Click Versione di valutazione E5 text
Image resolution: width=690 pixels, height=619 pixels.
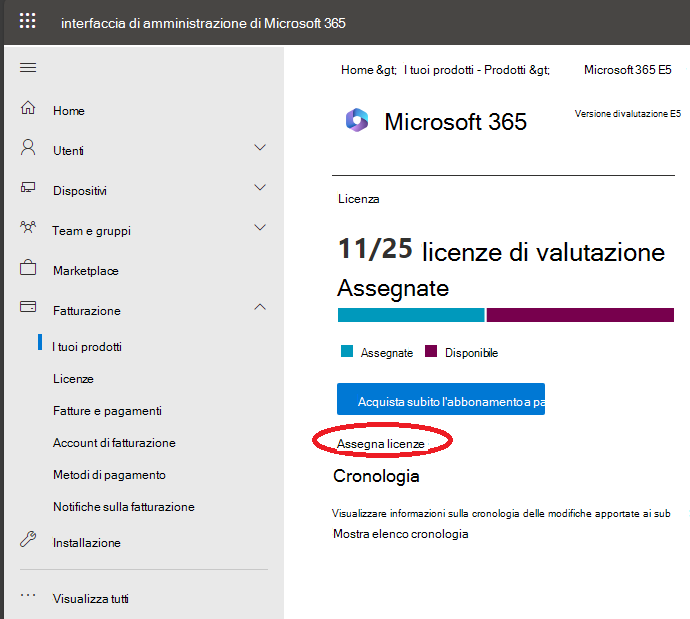pyautogui.click(x=628, y=114)
